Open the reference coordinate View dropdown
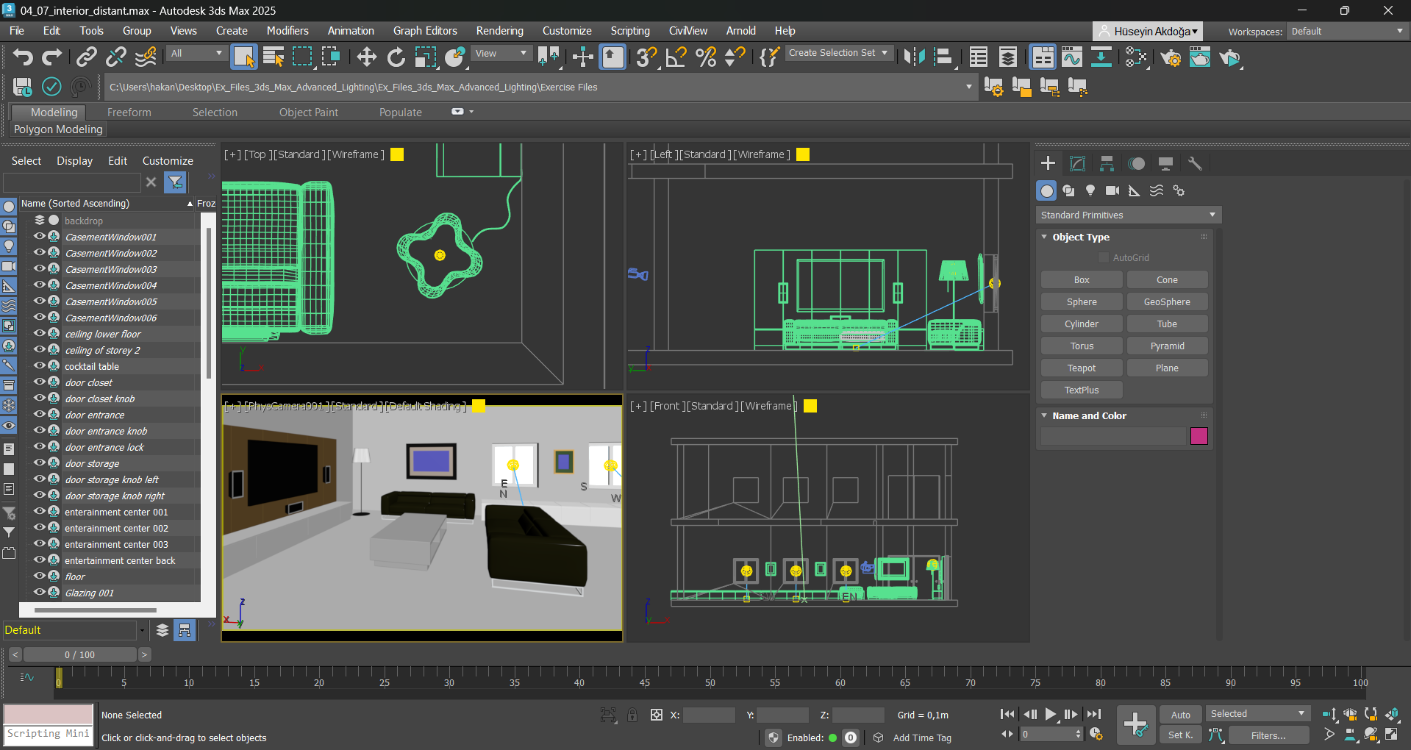Screen dimensions: 1411x750 coord(502,53)
